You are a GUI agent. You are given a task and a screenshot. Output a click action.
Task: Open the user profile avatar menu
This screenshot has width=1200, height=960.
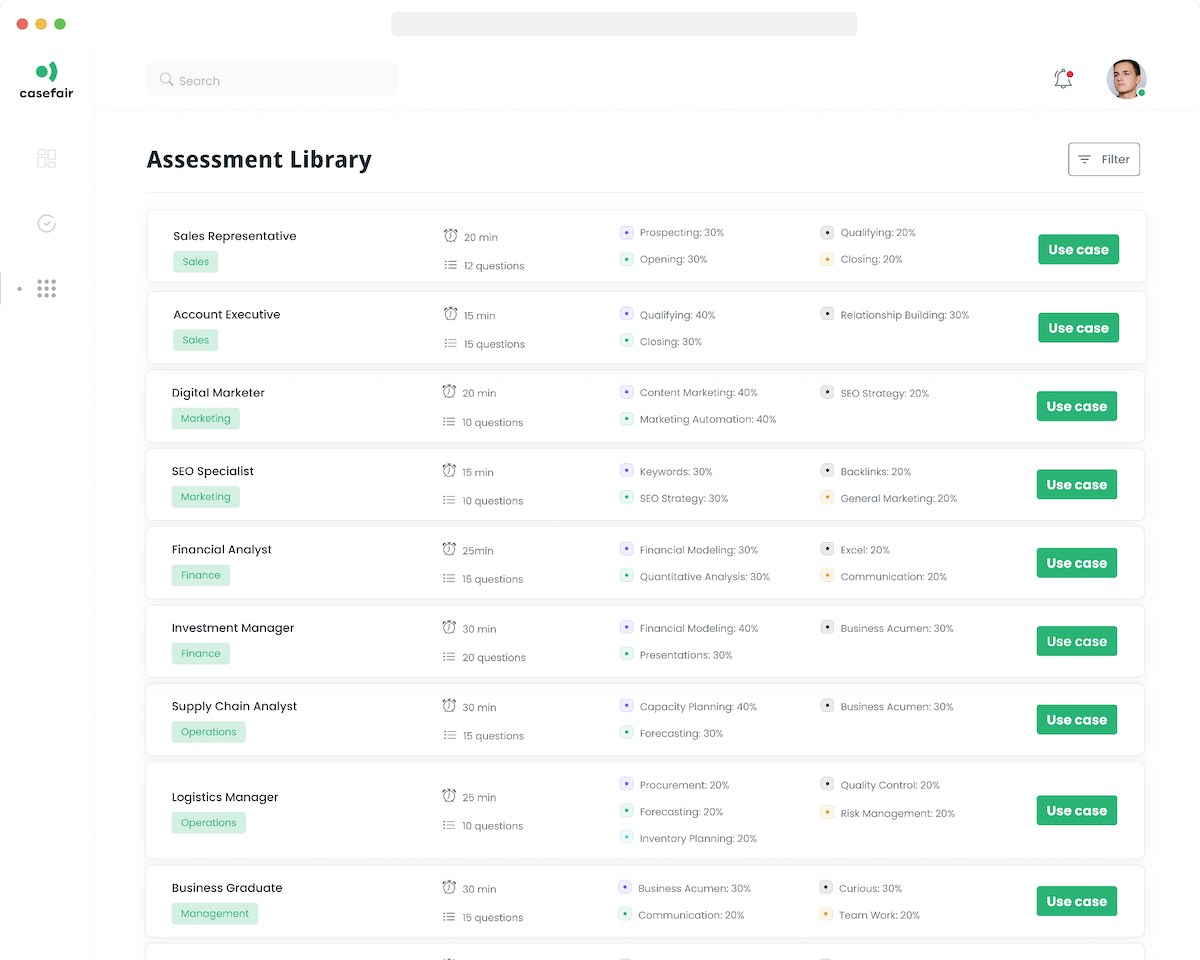(1126, 79)
